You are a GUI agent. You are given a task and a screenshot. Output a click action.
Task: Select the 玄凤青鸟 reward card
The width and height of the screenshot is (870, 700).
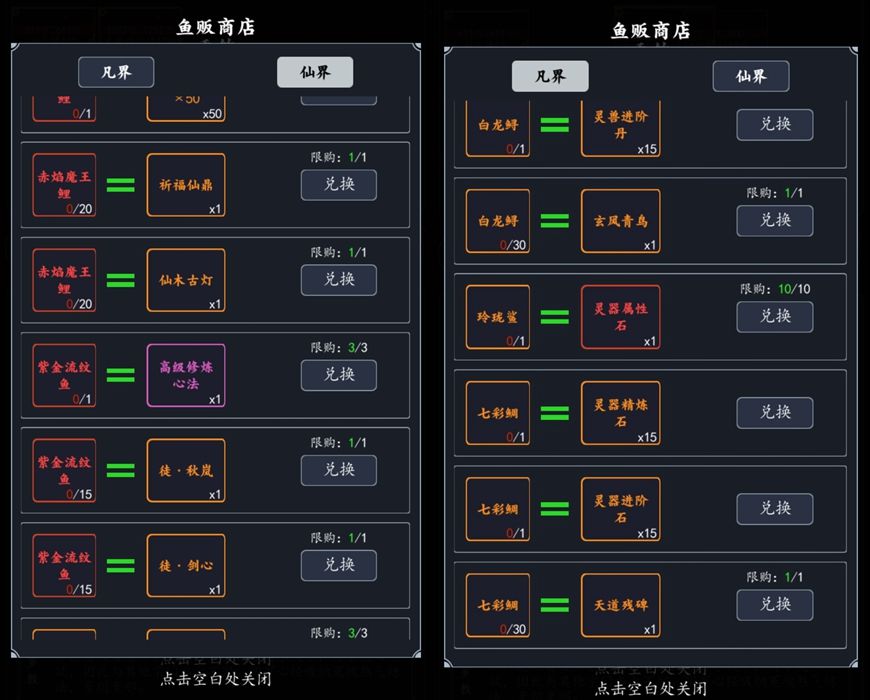pyautogui.click(x=620, y=221)
